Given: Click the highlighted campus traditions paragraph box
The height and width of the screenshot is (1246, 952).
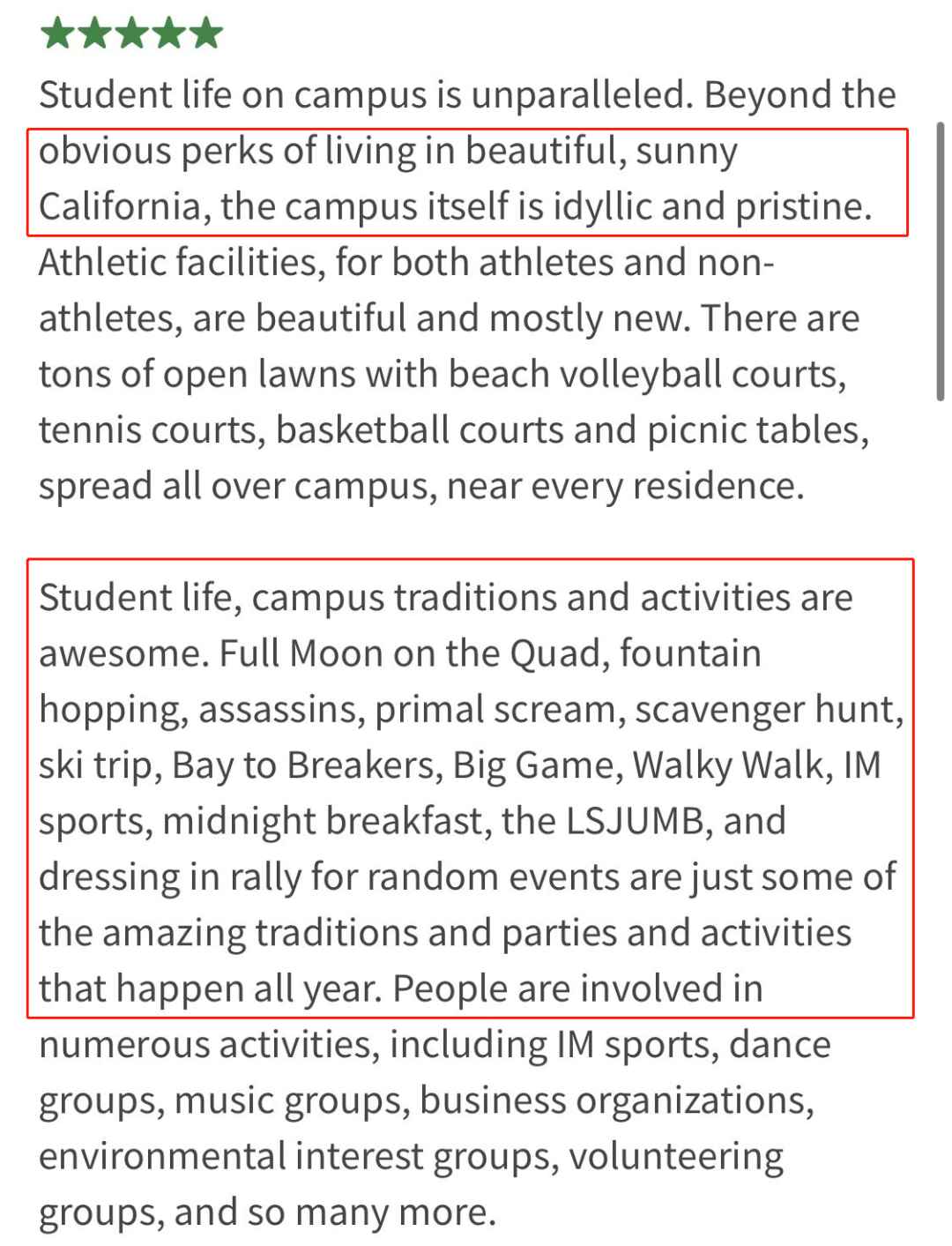Looking at the screenshot, I should click(470, 787).
